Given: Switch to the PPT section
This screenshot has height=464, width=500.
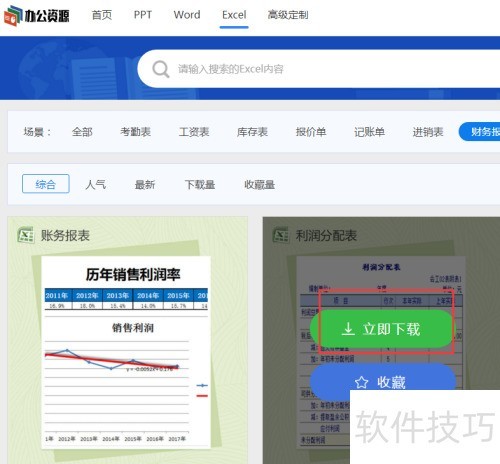Looking at the screenshot, I should (143, 15).
